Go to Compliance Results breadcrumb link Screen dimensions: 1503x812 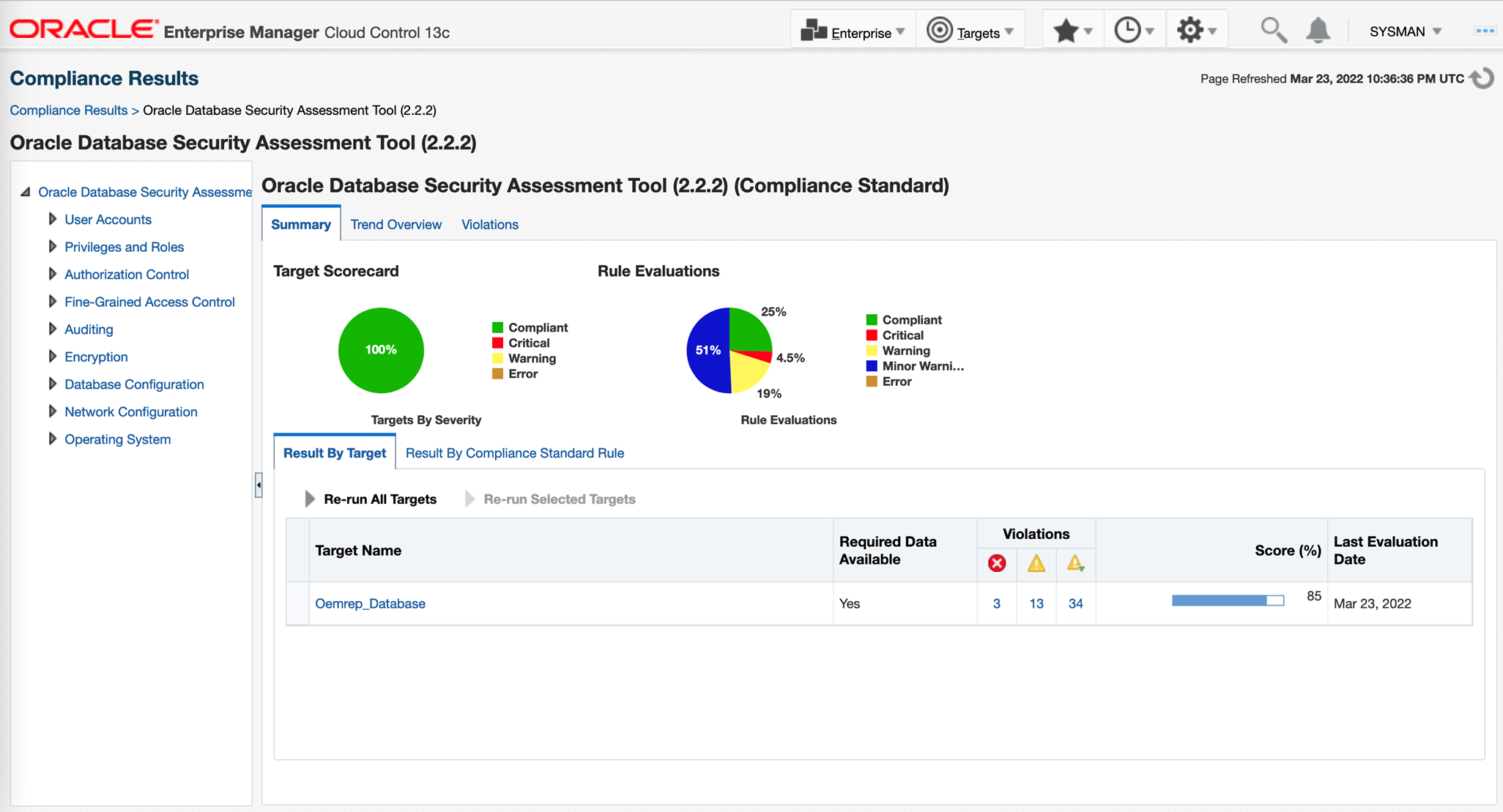[x=69, y=110]
